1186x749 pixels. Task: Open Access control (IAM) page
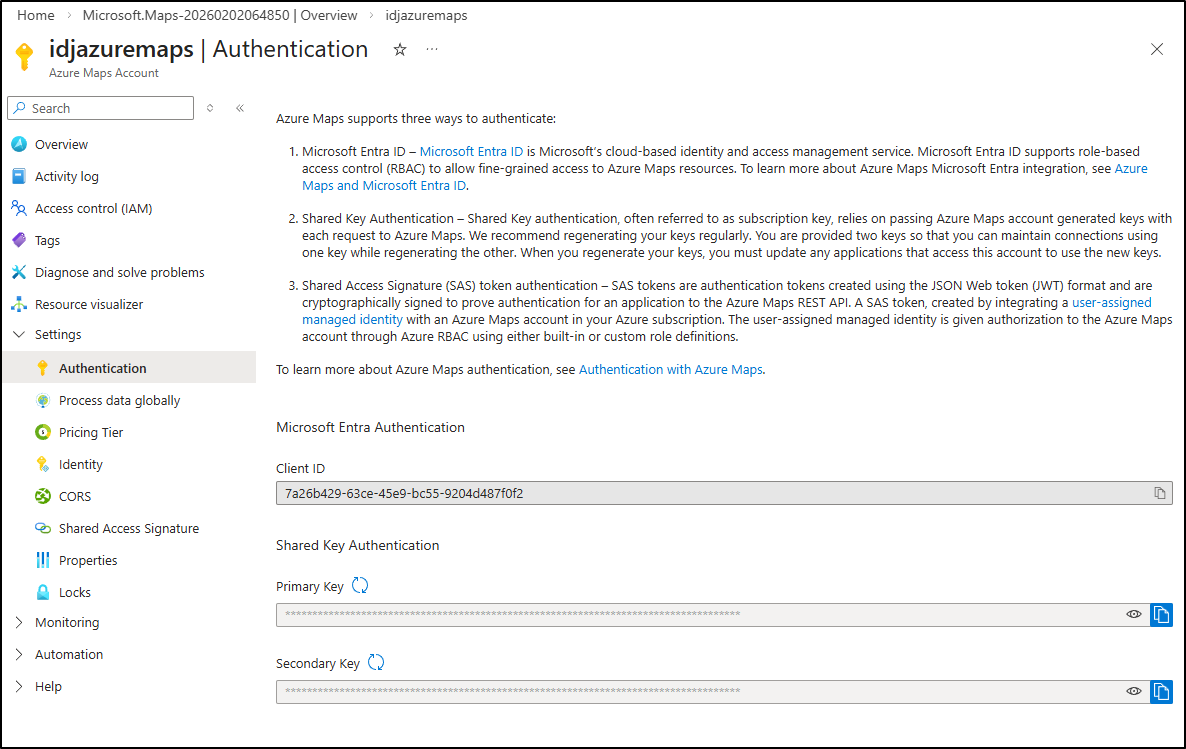93,208
